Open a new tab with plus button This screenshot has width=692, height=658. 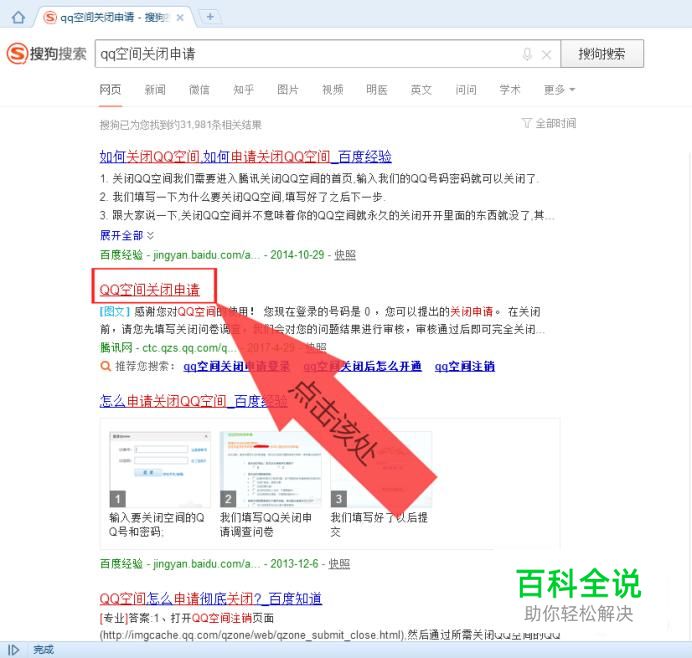210,17
